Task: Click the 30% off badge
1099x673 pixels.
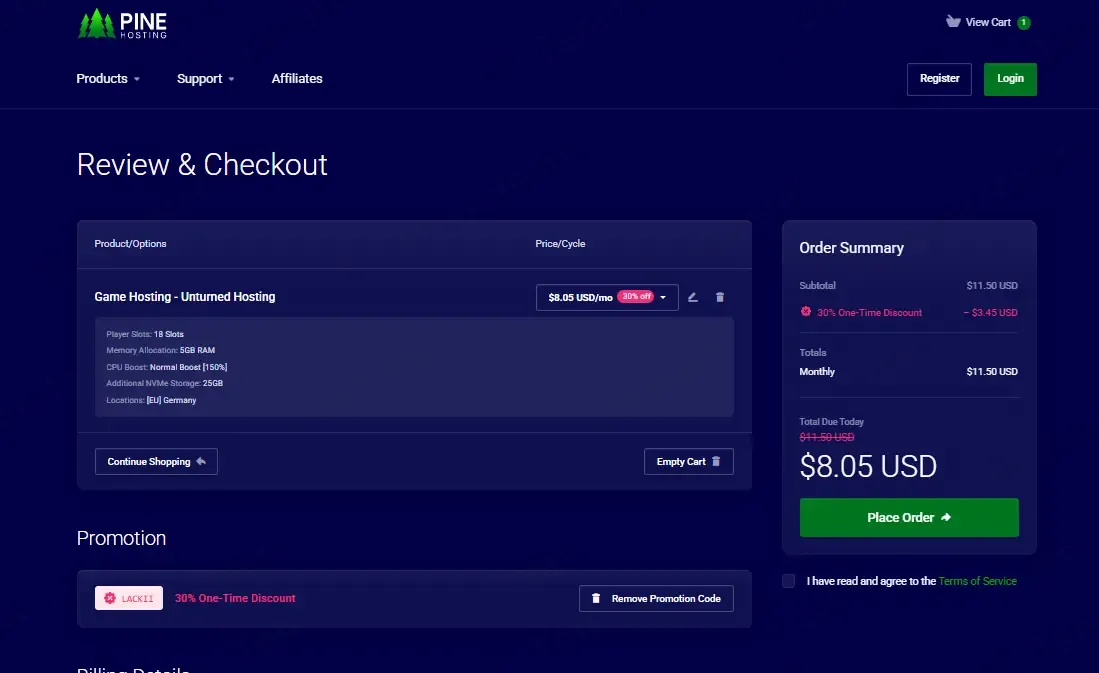Action: coord(636,297)
